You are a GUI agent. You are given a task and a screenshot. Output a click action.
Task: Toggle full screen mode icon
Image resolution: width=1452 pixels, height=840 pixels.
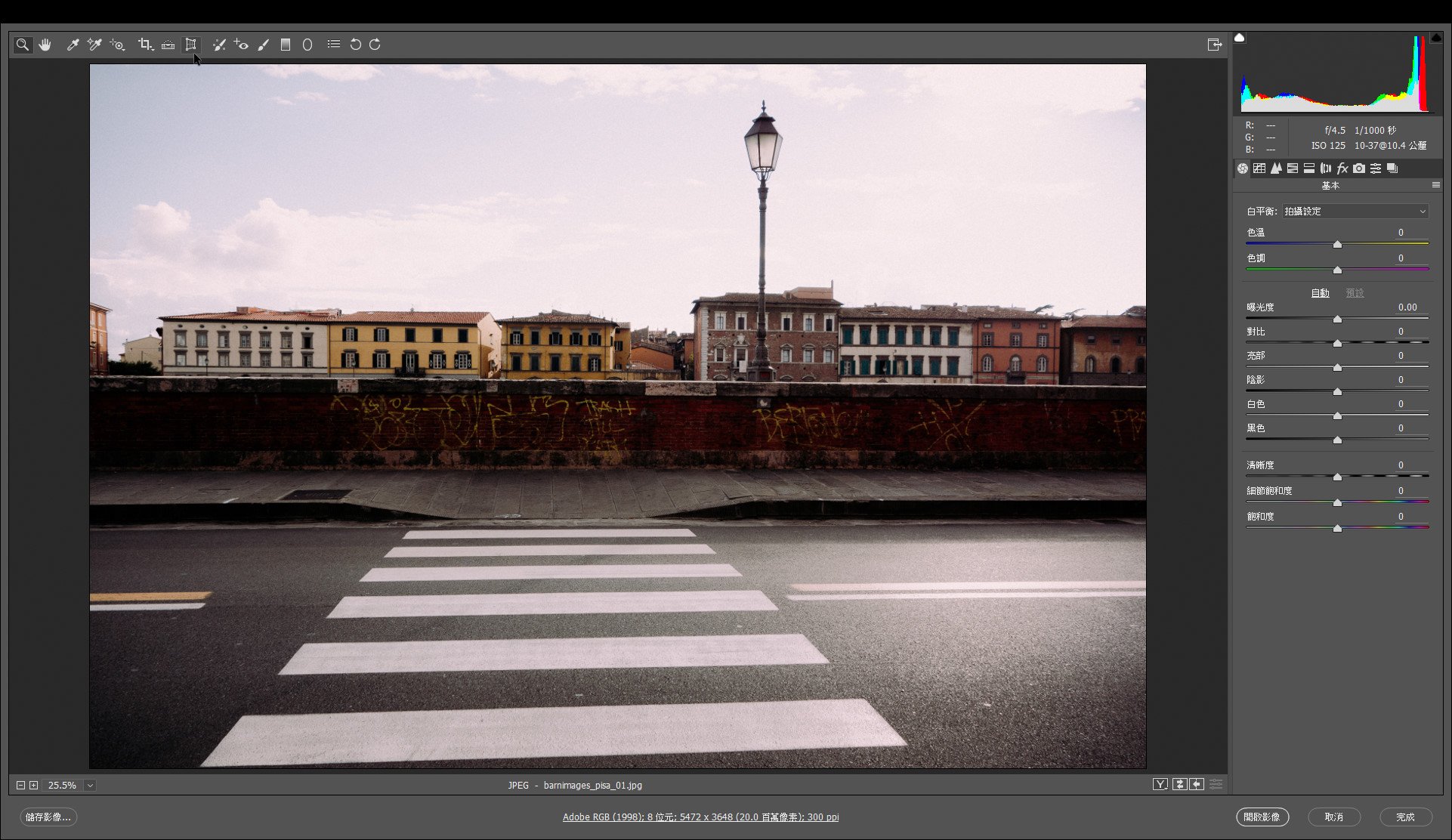click(1214, 45)
